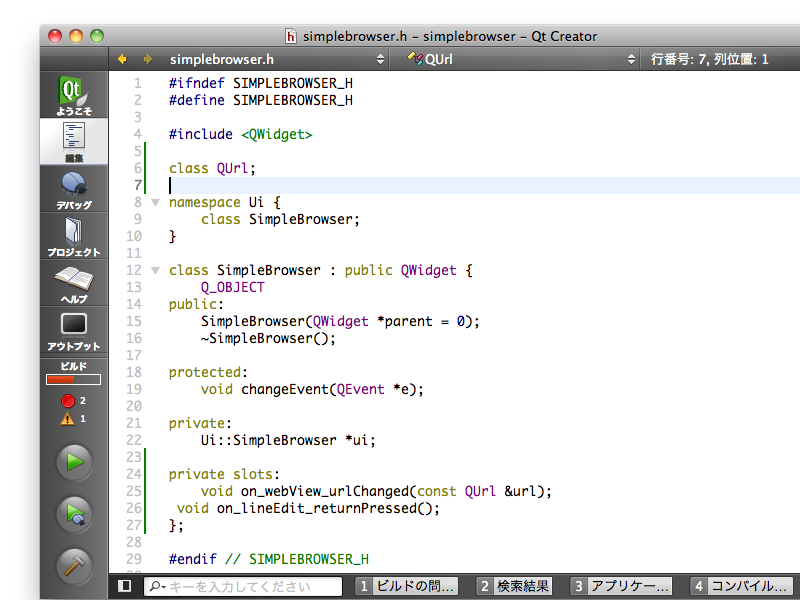Image resolution: width=800 pixels, height=600 pixels.
Task: Open the ようこそ welcome mode
Action: click(x=74, y=95)
